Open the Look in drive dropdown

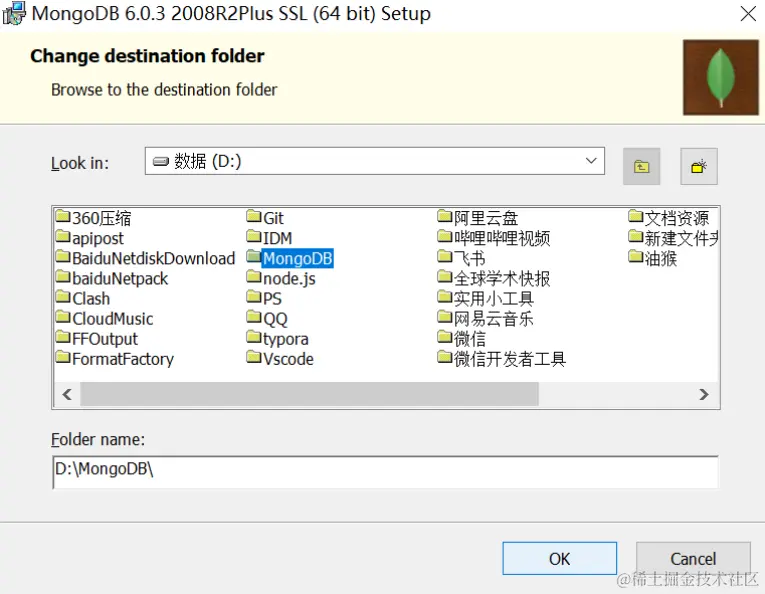[375, 161]
